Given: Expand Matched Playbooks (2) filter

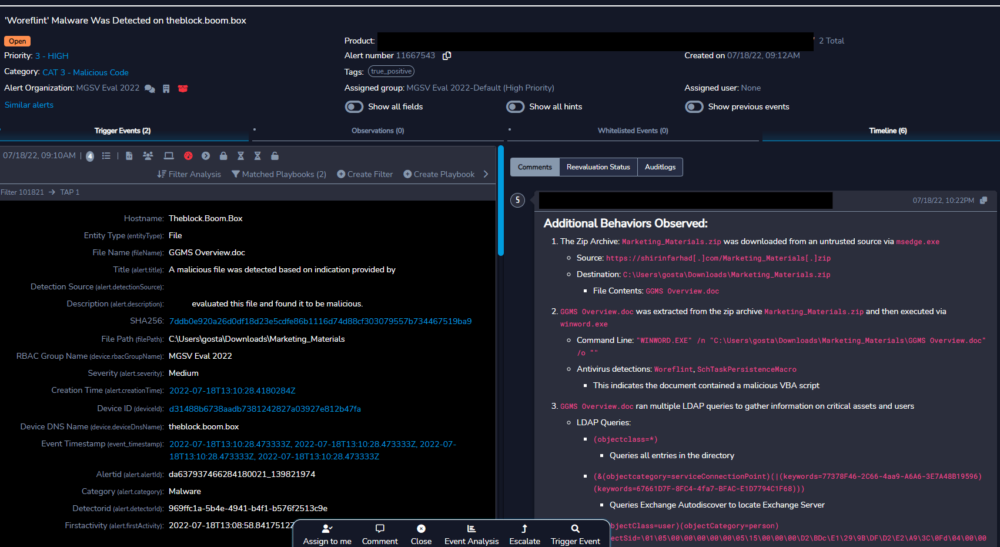Looking at the screenshot, I should 279,174.
